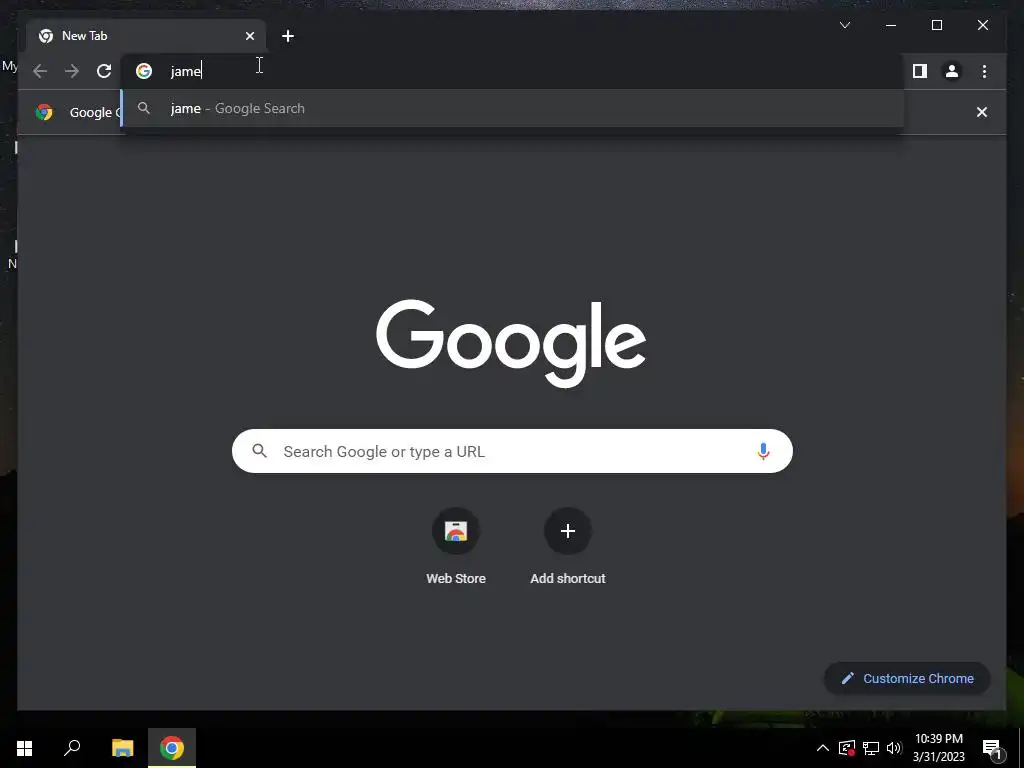Open the notification center icon
Image resolution: width=1024 pixels, height=768 pixels.
click(992, 748)
